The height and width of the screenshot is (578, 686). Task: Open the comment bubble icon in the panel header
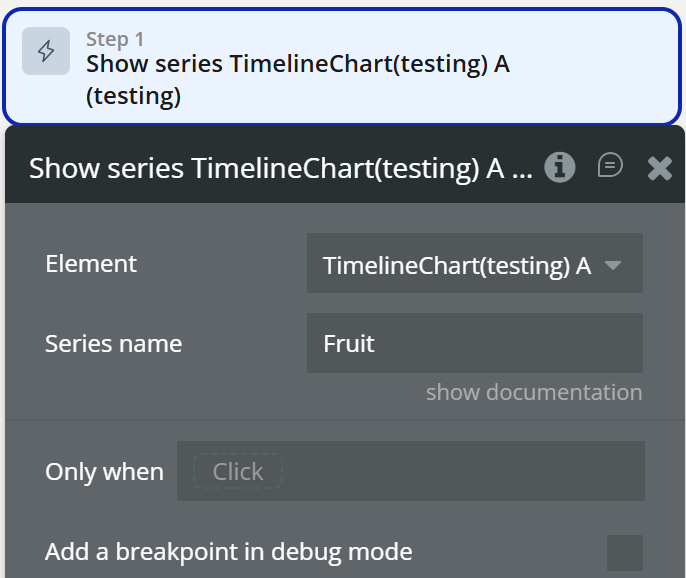pyautogui.click(x=610, y=166)
